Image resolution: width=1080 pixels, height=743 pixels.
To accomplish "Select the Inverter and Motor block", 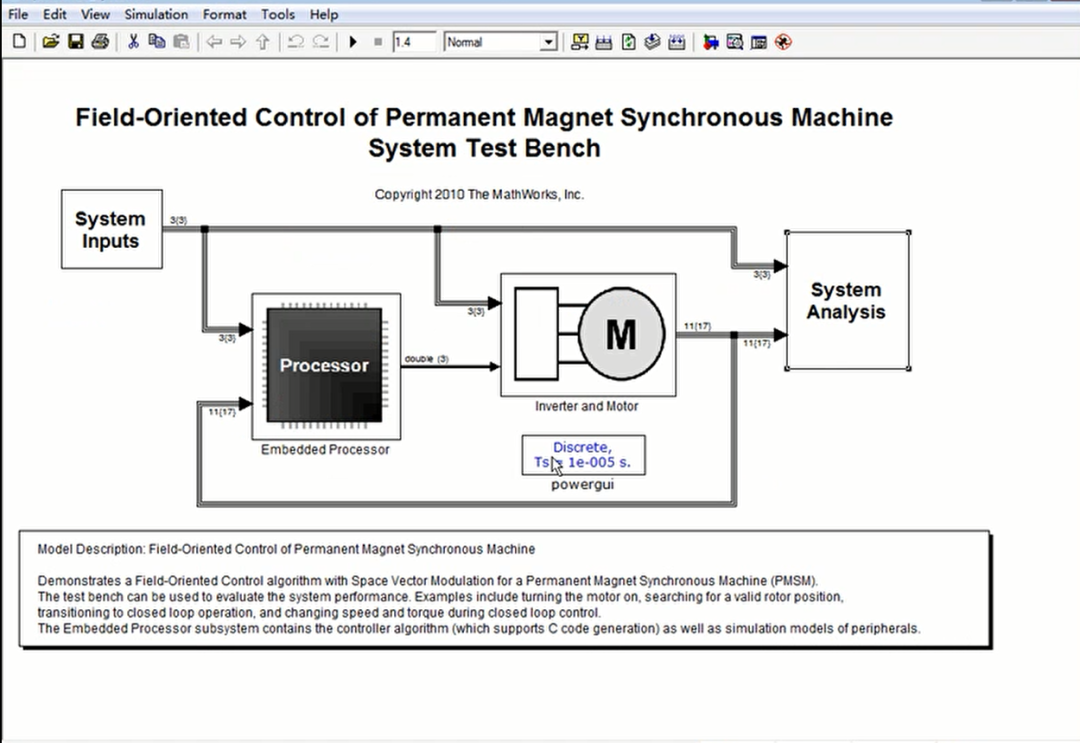I will (588, 335).
